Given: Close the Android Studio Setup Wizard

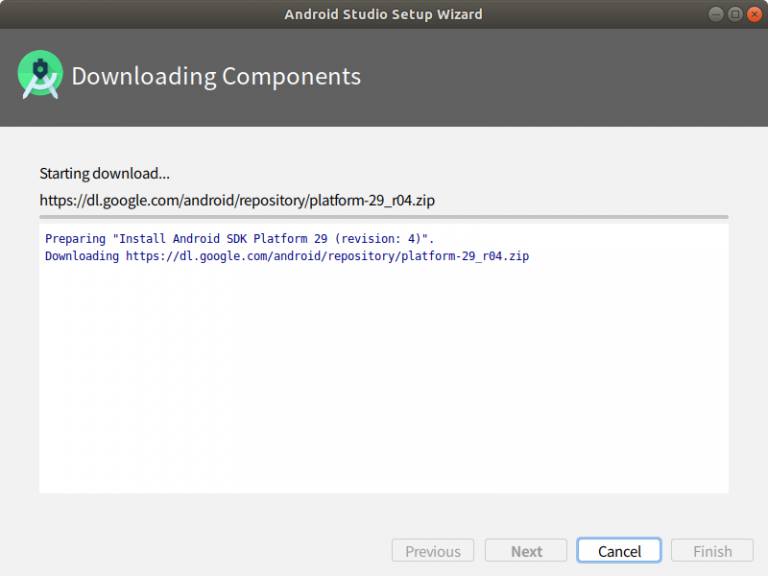Looking at the screenshot, I should pos(753,14).
